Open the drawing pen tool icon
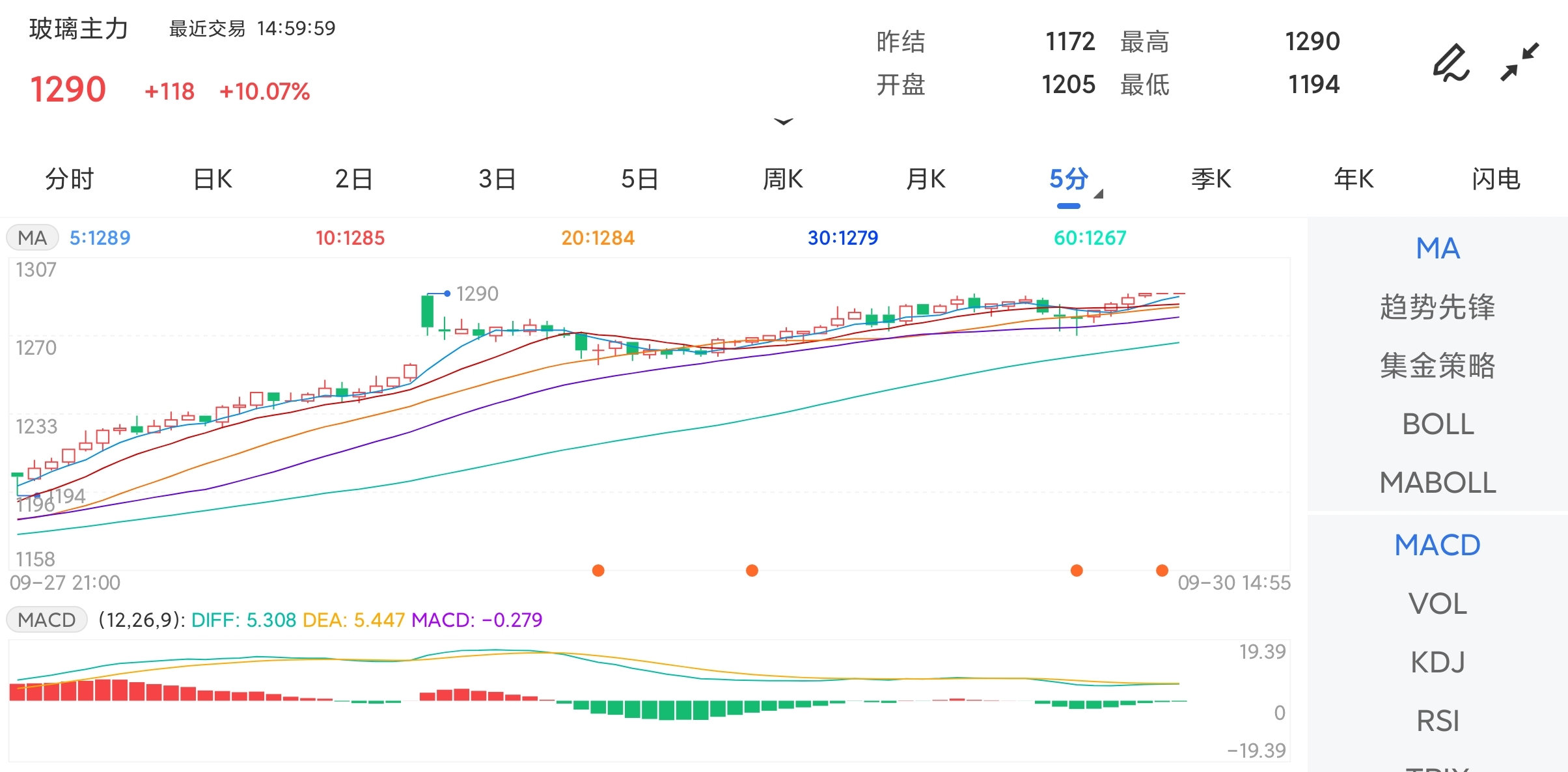The height and width of the screenshot is (772, 1568). (1451, 63)
